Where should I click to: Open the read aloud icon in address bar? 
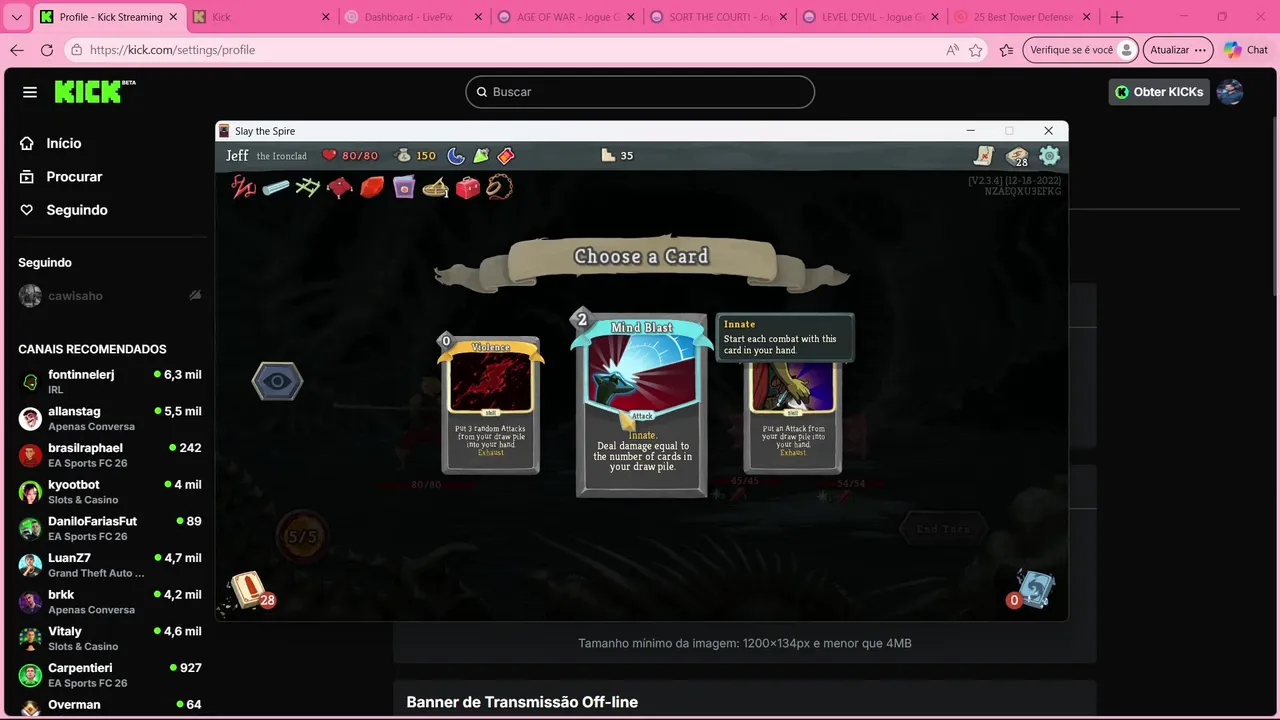[951, 50]
